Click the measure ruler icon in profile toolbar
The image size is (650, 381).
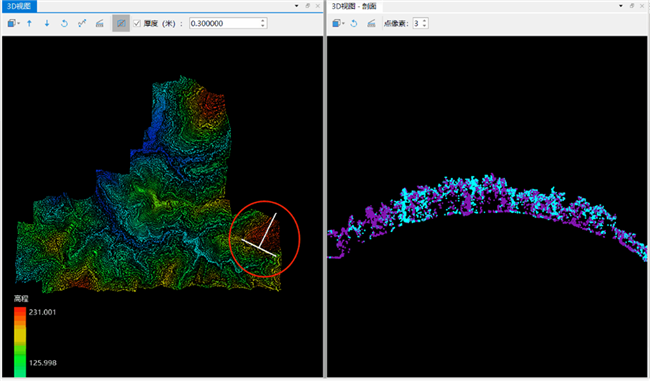tap(371, 24)
